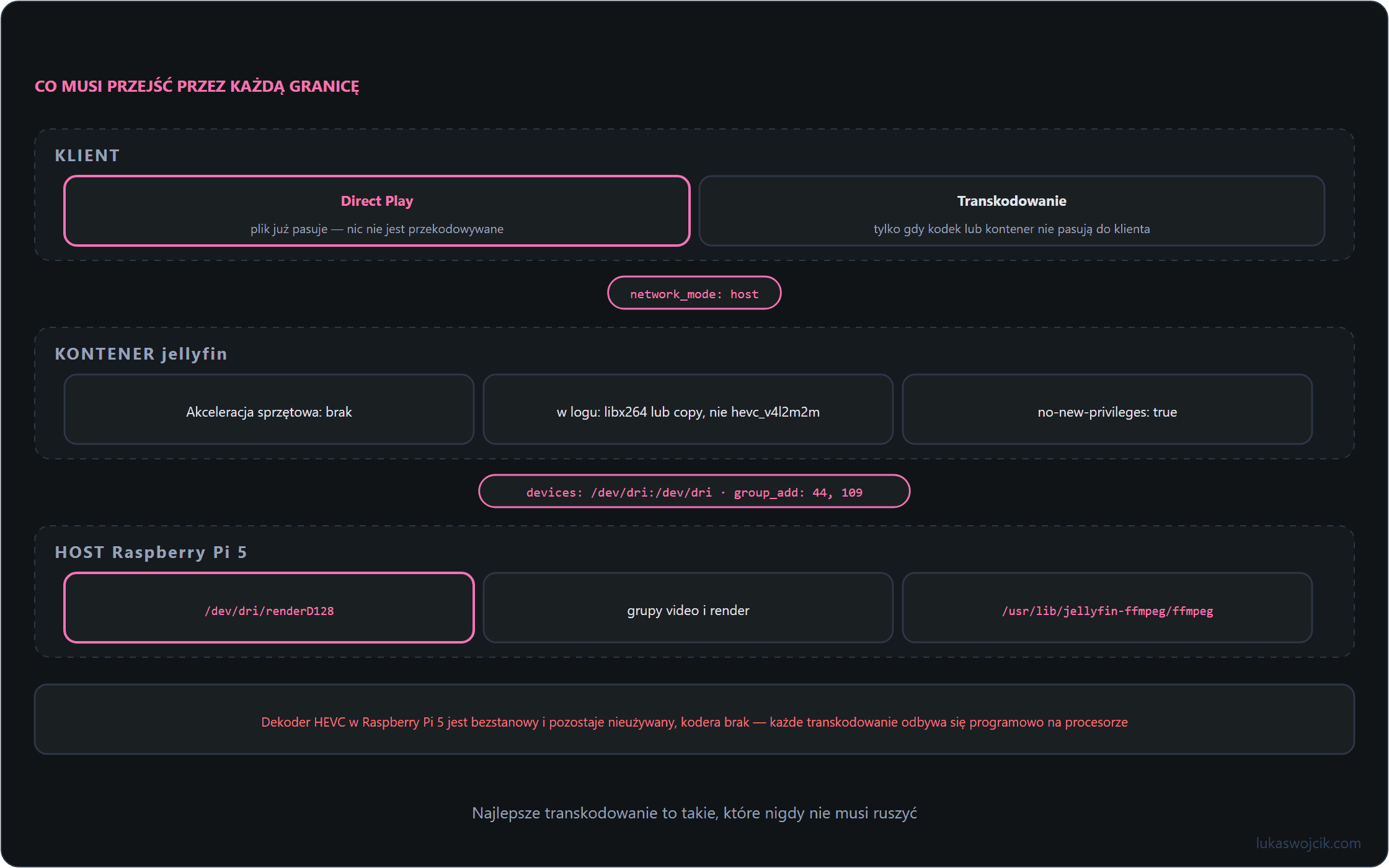Click the tylko gdy kodek lub kontener text
This screenshot has width=1389, height=868.
coord(1012,229)
